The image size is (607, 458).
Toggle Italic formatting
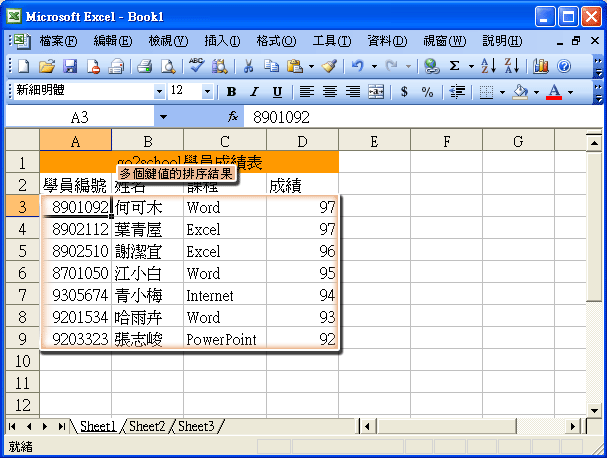[x=254, y=92]
